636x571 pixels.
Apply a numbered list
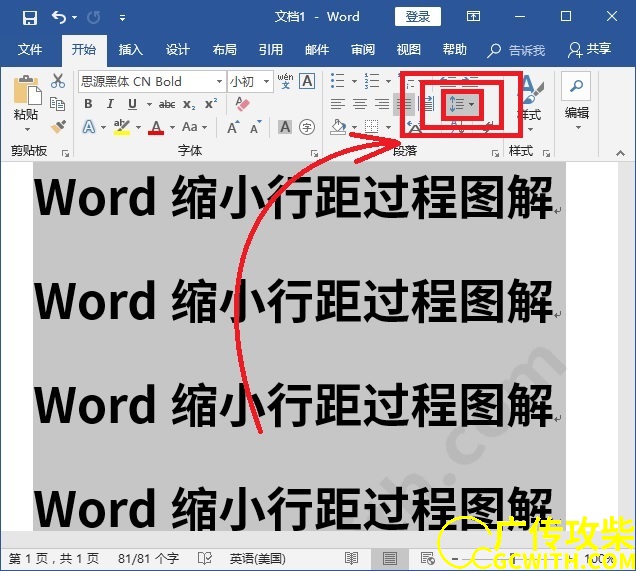[x=371, y=81]
